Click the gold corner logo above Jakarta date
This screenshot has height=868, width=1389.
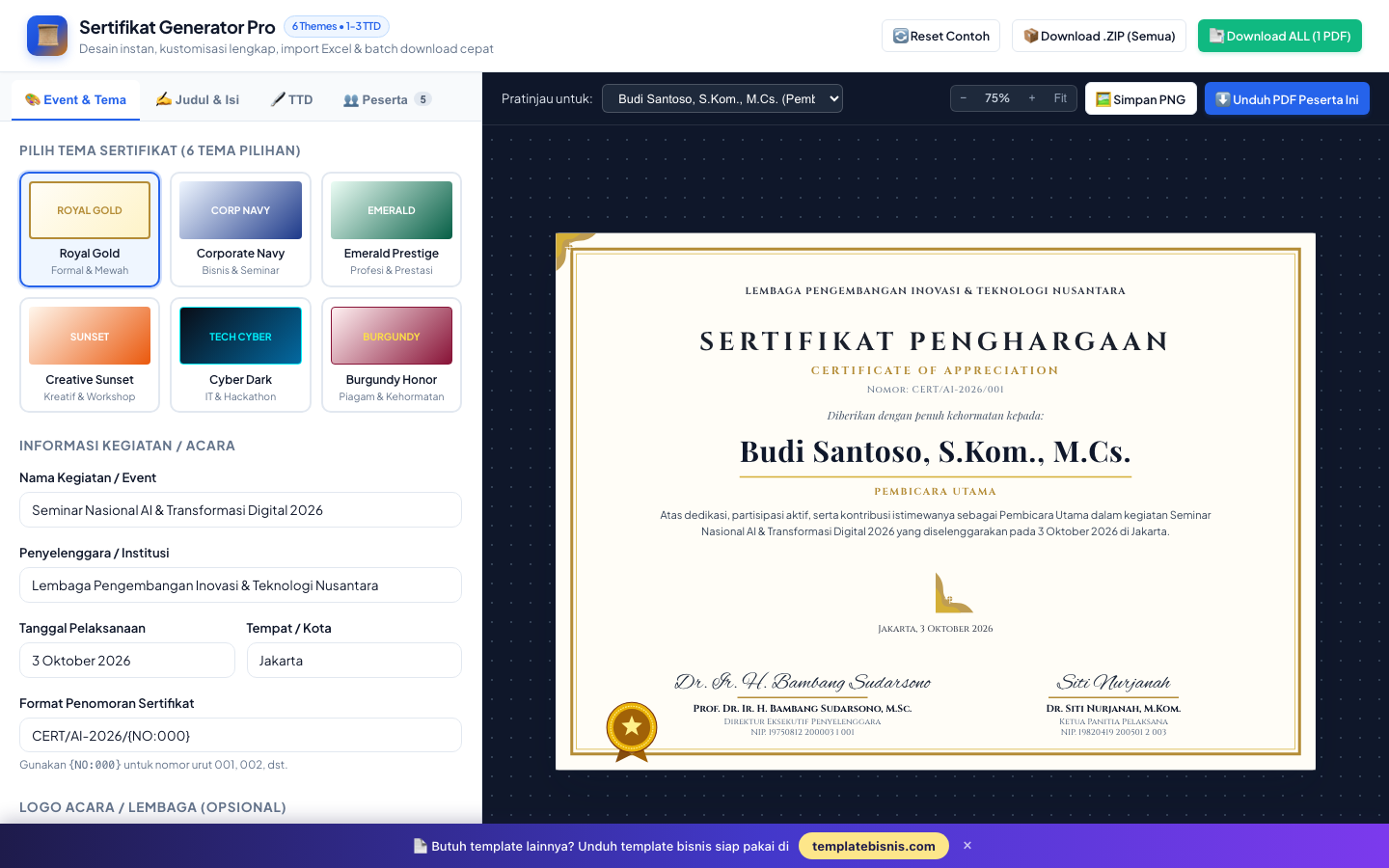point(953,592)
